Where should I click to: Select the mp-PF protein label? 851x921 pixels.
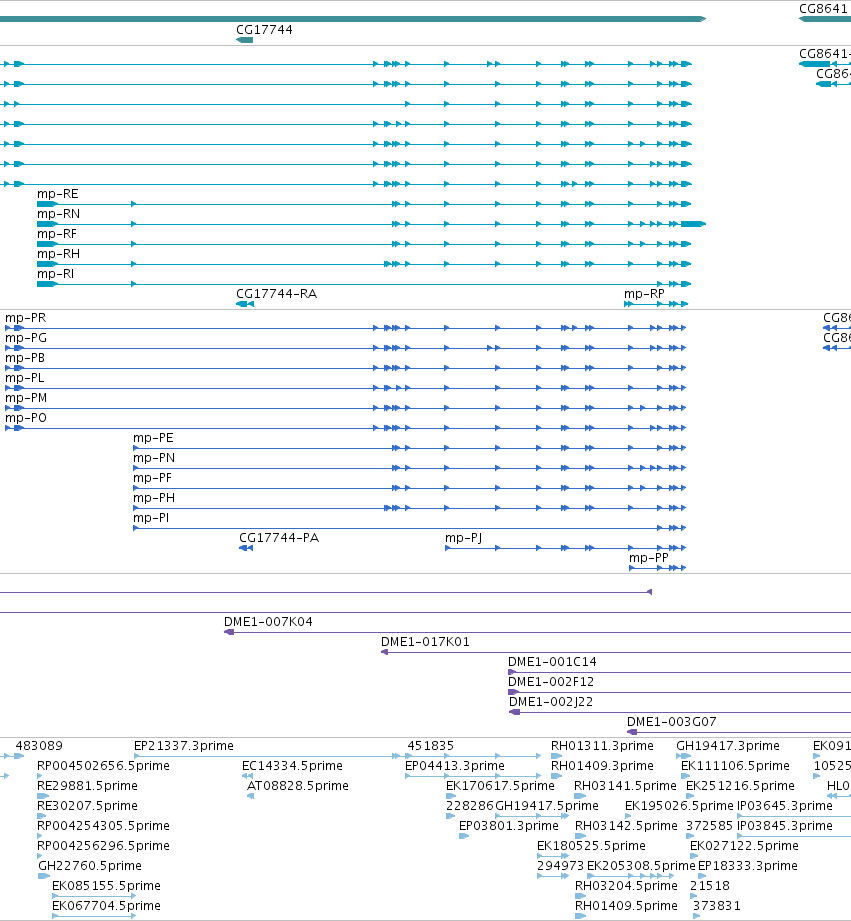(153, 478)
